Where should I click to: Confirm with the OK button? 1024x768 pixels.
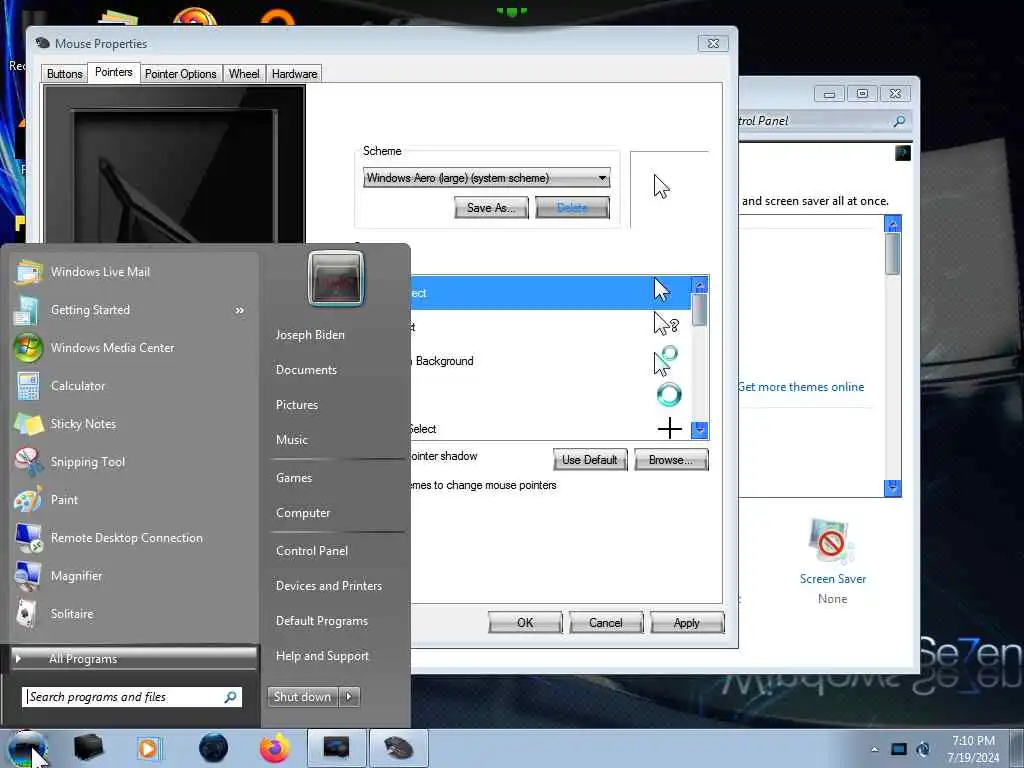click(525, 622)
